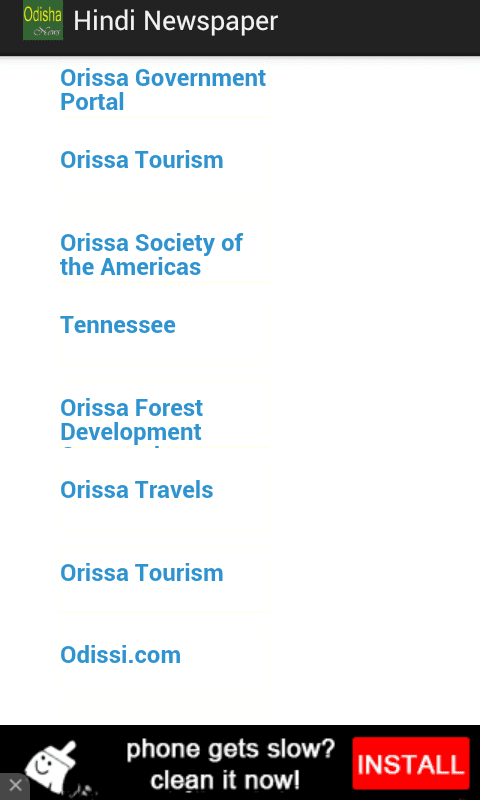Screen dimensions: 480x800
Task: Click the 'clean it now!' ad line
Action: [225, 781]
